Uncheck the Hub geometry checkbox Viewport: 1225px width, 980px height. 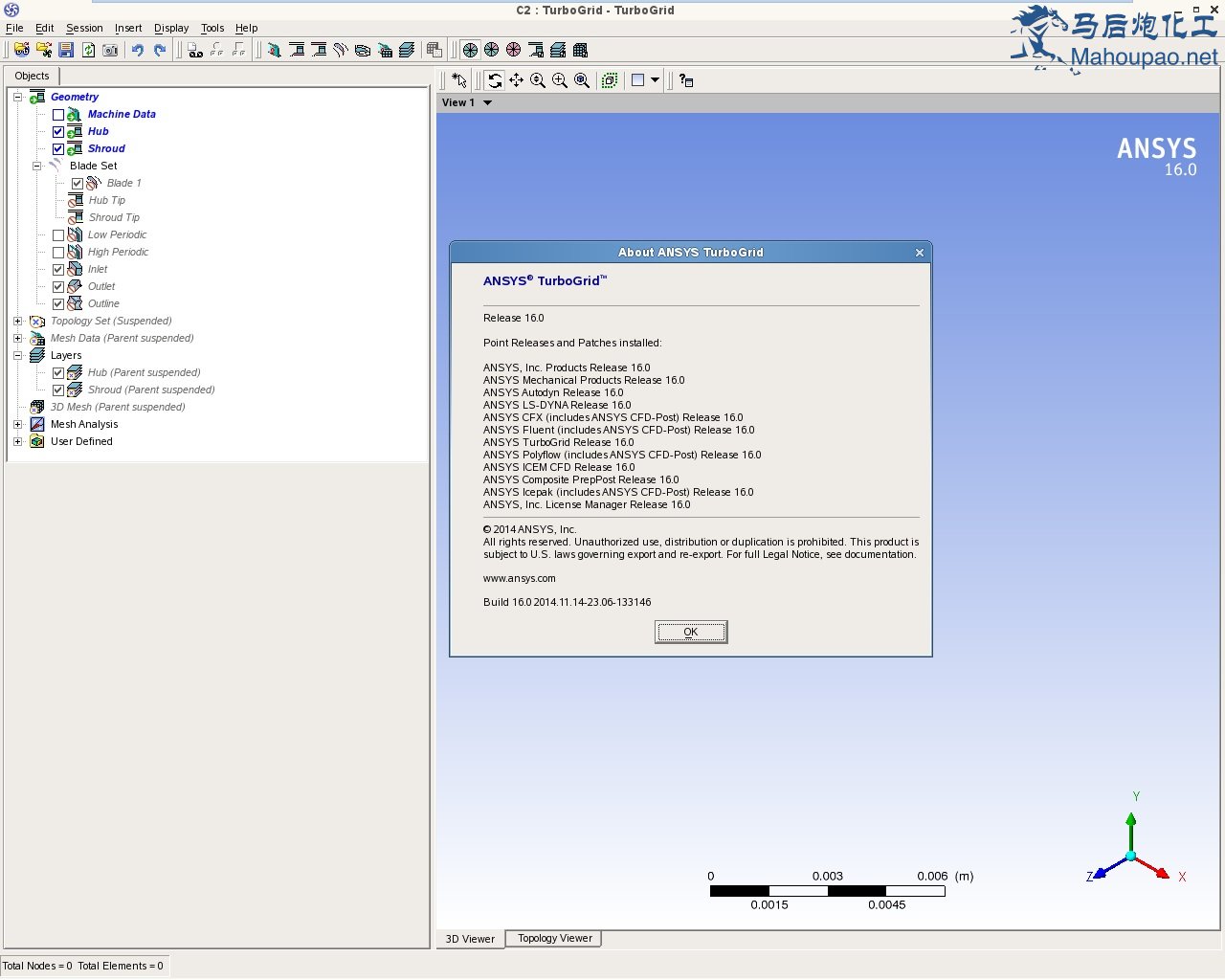pyautogui.click(x=58, y=132)
